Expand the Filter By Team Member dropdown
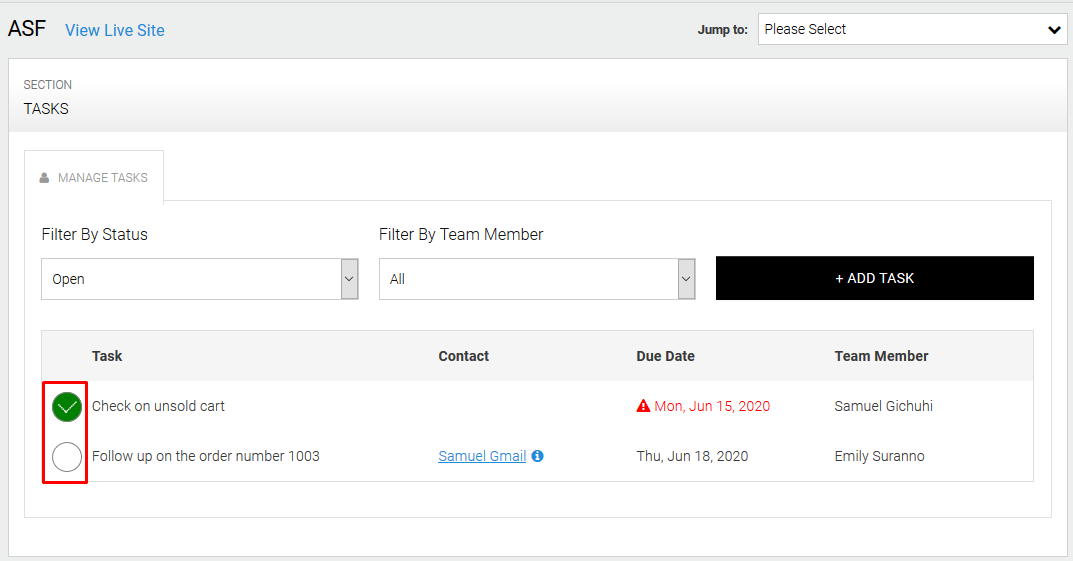The height and width of the screenshot is (561, 1073). coord(537,279)
